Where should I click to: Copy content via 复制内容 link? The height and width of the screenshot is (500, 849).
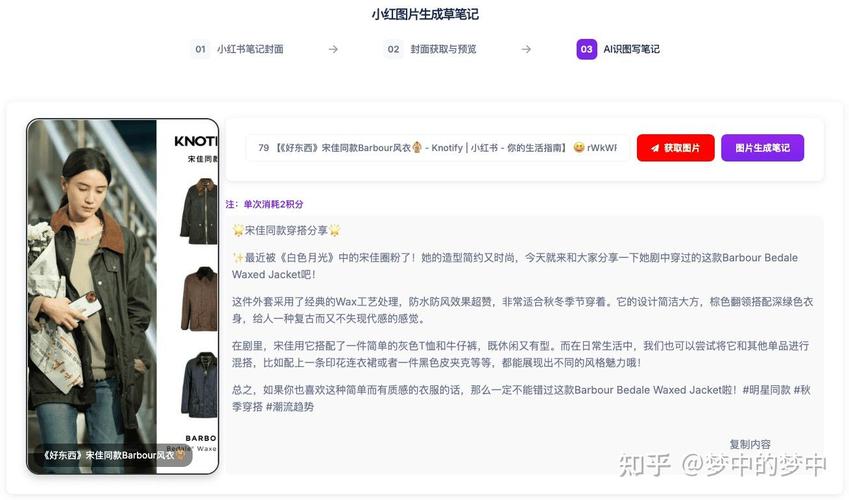pyautogui.click(x=750, y=444)
